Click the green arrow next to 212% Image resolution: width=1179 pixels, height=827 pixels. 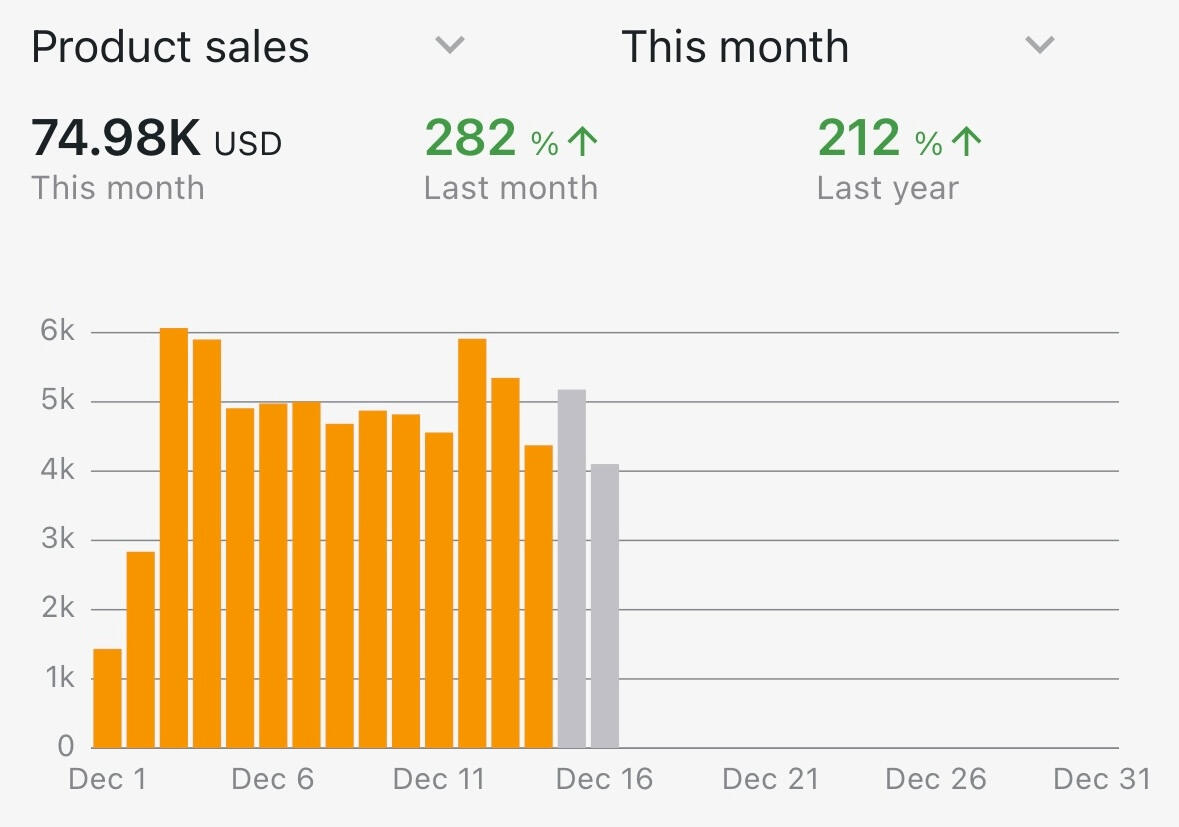pyautogui.click(x=966, y=143)
